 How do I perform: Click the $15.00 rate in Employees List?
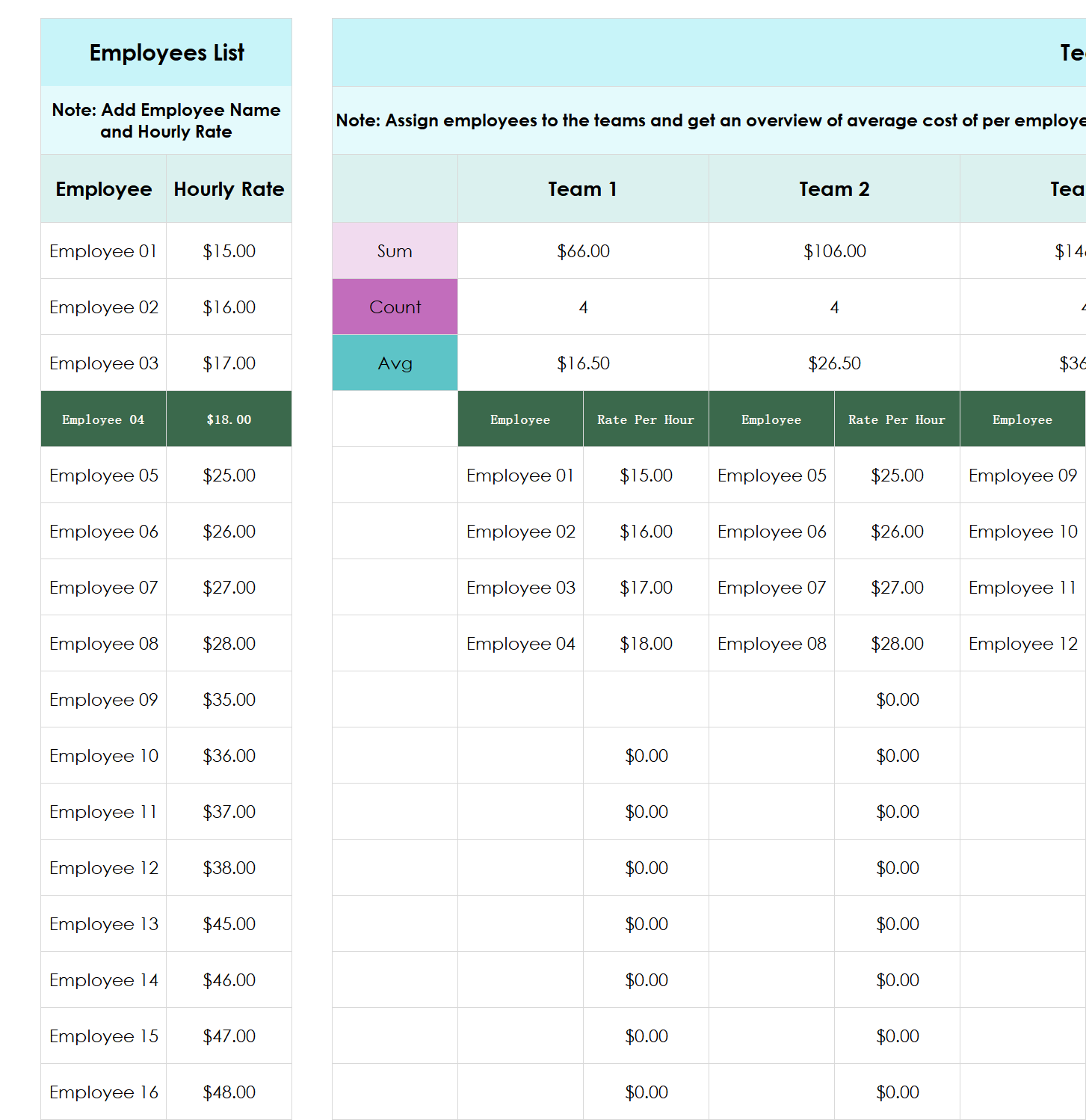229,250
